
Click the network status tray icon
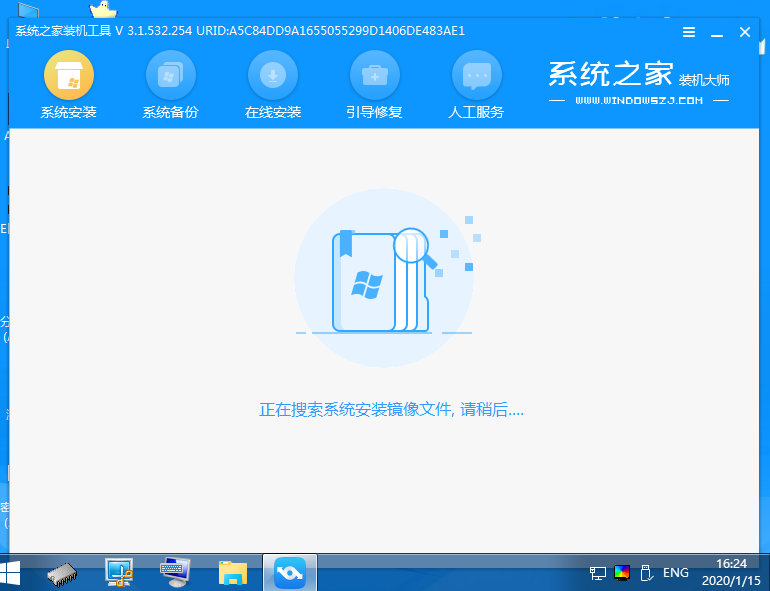pos(598,573)
